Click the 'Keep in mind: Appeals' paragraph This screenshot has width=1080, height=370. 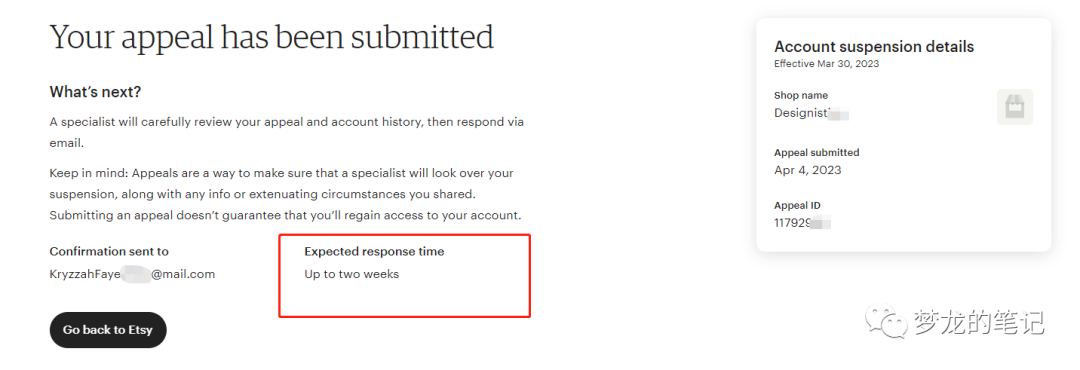[x=285, y=194]
